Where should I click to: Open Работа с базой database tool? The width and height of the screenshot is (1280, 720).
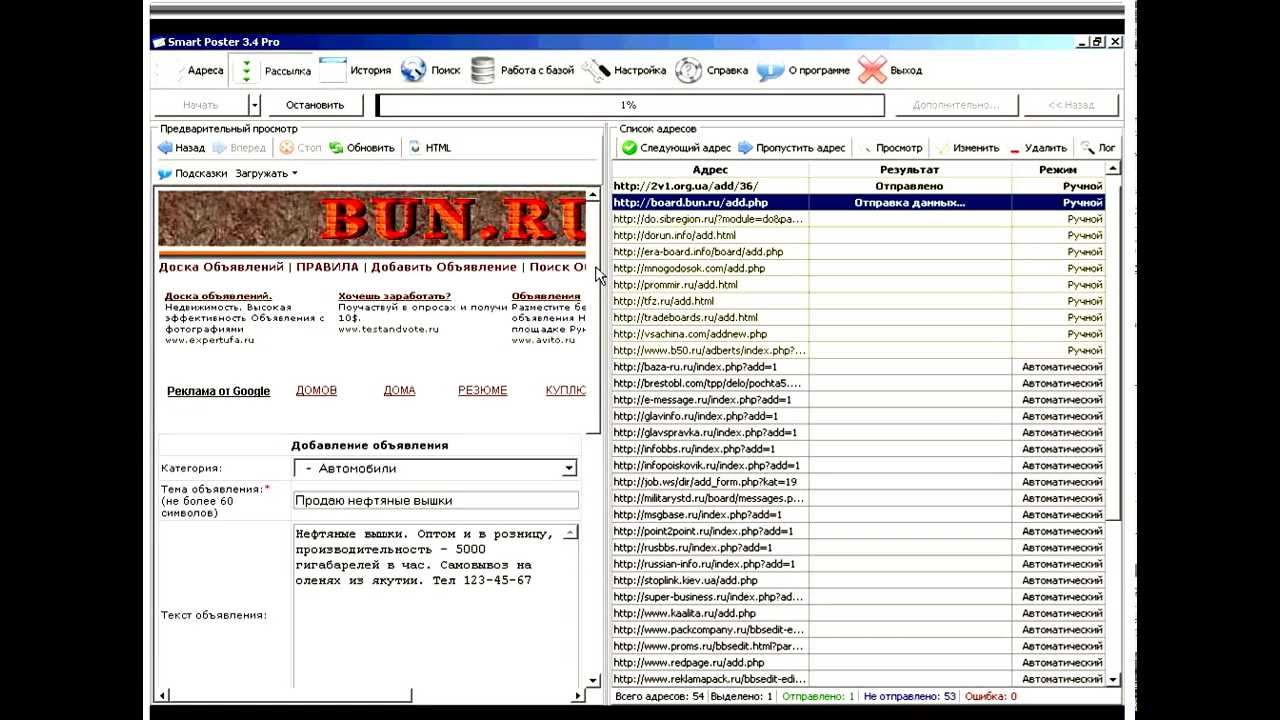[522, 71]
